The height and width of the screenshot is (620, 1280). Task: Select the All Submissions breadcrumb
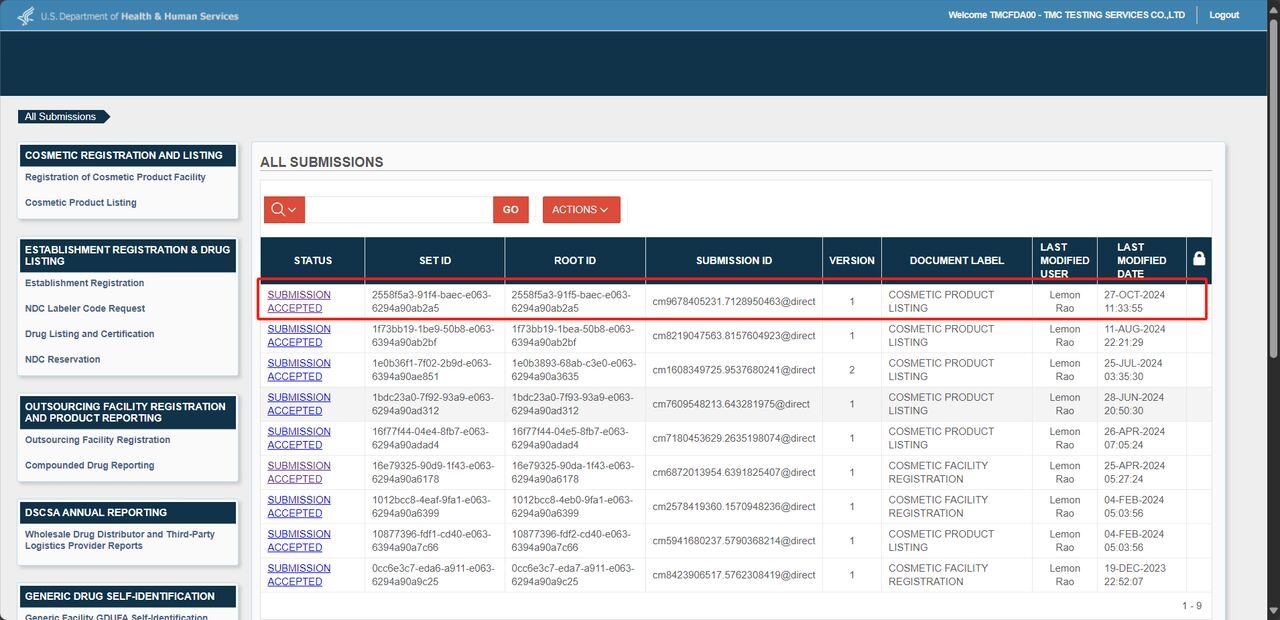click(61, 117)
